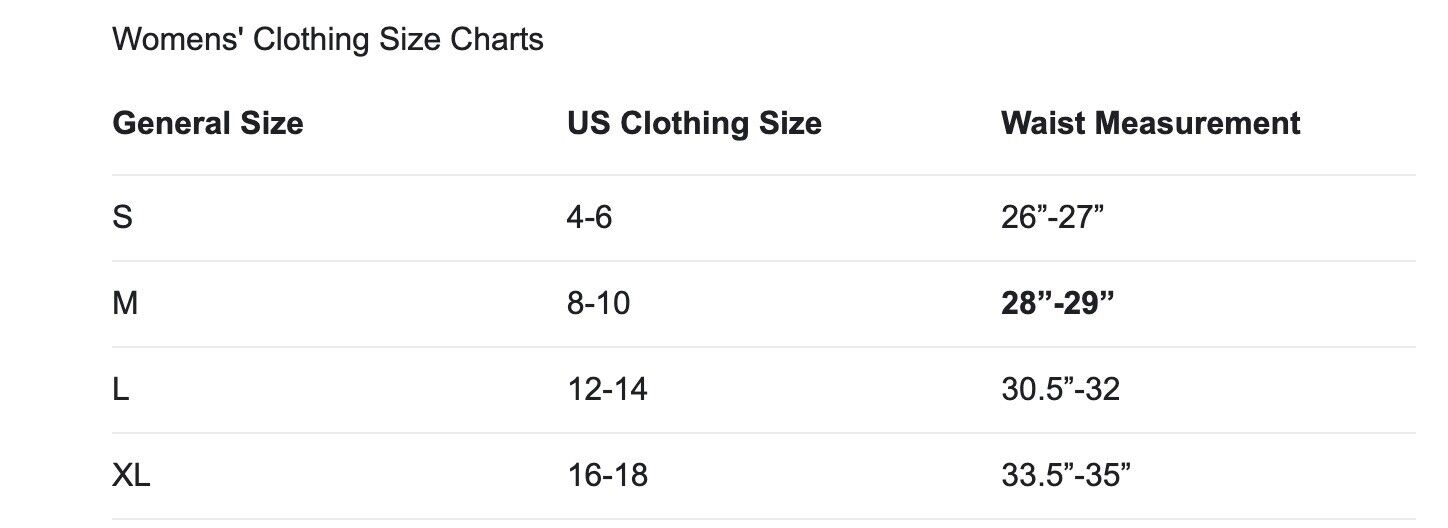The height and width of the screenshot is (528, 1448).
Task: Click the "L" general size cell
Action: pos(121,389)
